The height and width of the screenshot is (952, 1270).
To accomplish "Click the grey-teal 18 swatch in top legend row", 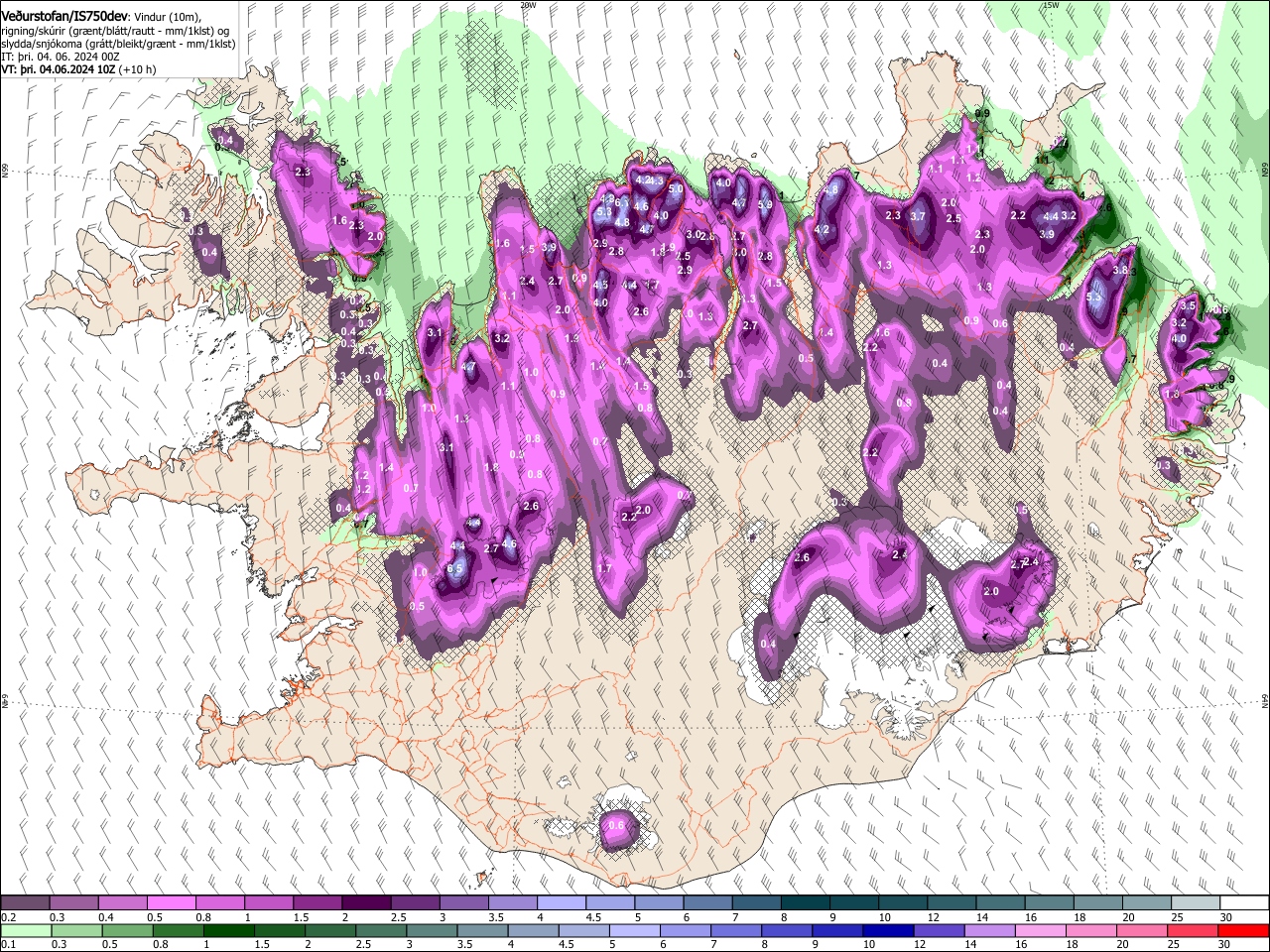I will point(1097,902).
